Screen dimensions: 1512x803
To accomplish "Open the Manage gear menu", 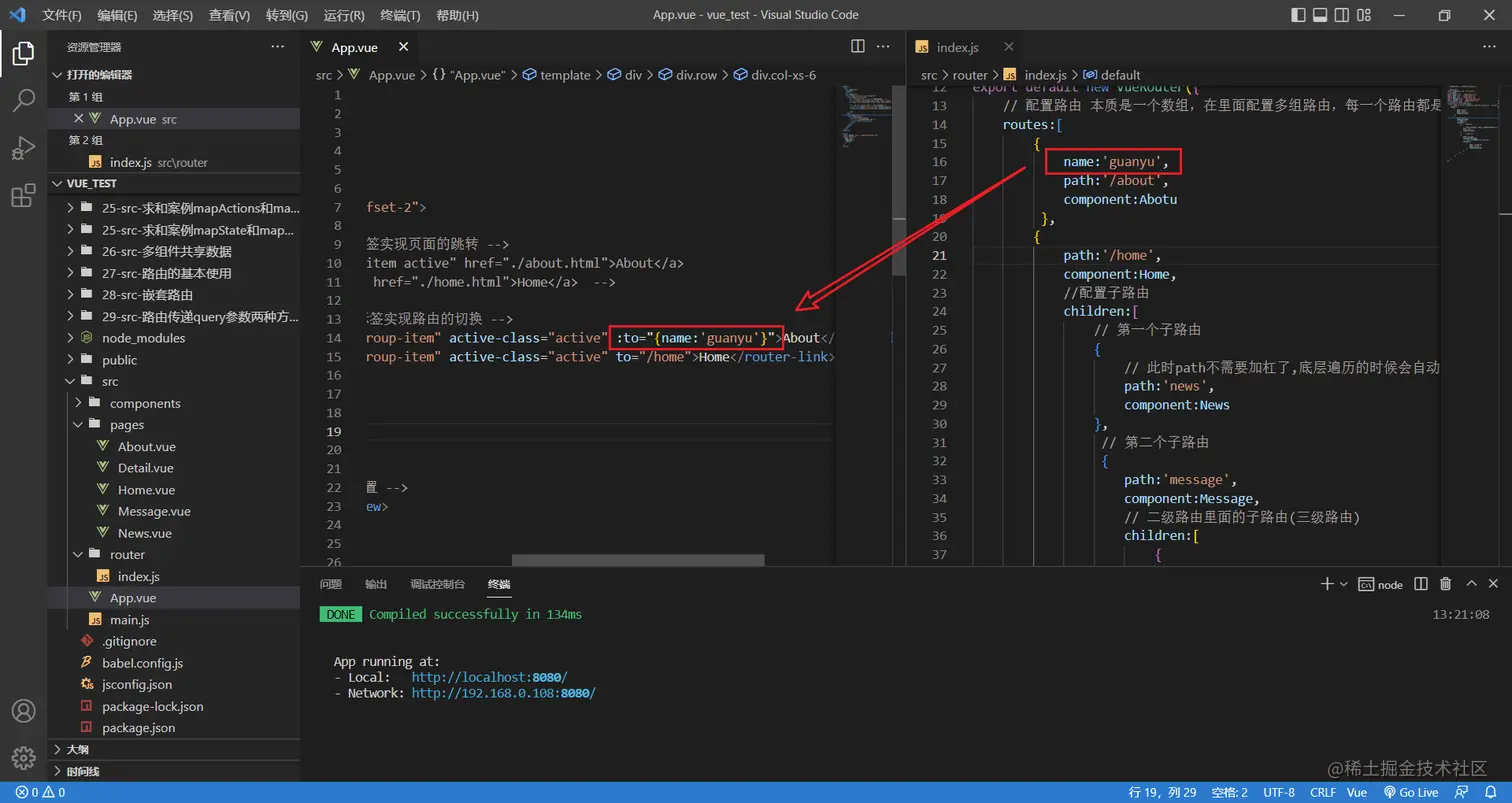I will click(x=23, y=757).
